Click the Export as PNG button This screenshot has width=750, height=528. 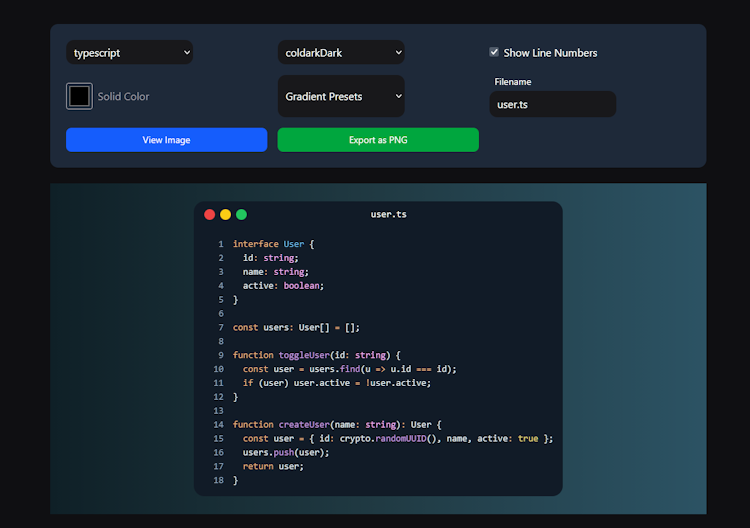point(378,140)
